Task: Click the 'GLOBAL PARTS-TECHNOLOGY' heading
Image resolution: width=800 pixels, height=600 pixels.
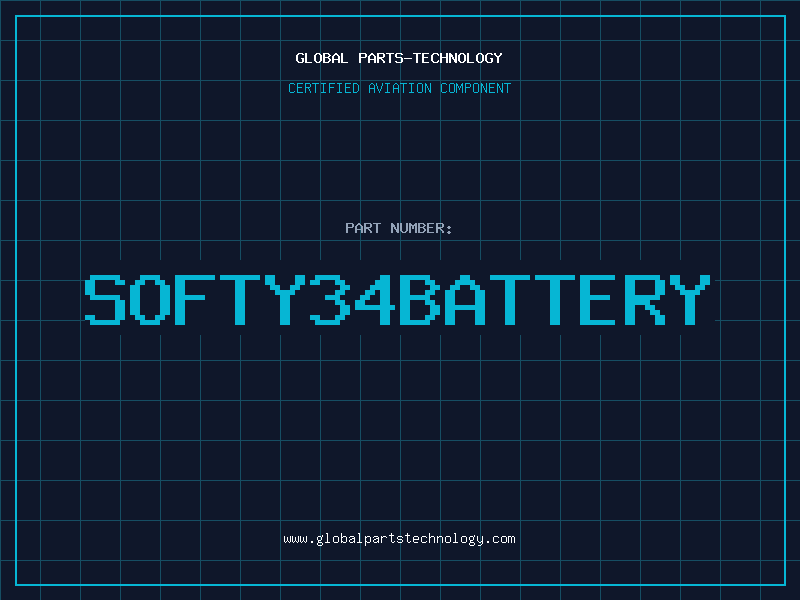Action: pos(399,58)
